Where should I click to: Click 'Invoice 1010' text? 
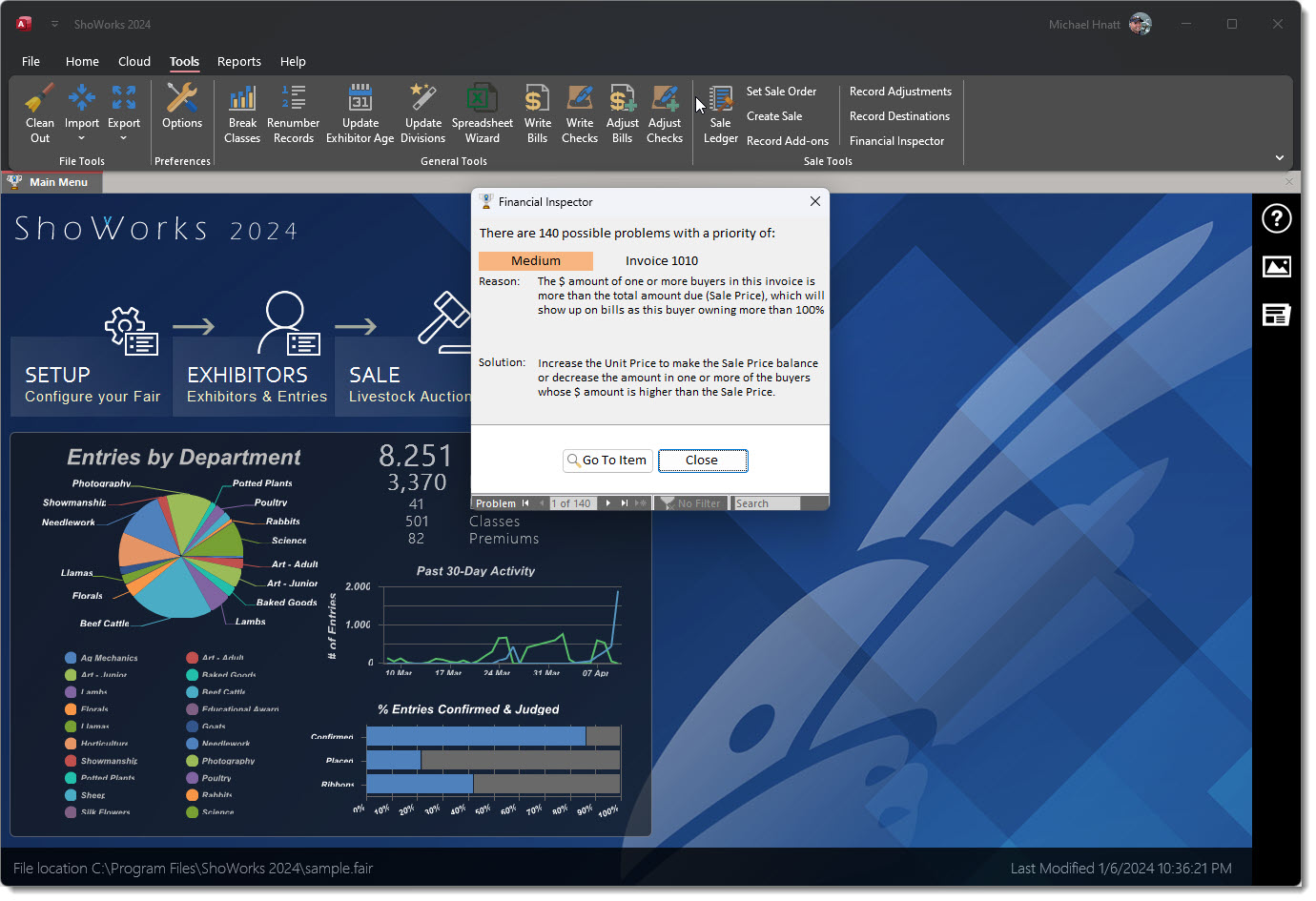(662, 260)
